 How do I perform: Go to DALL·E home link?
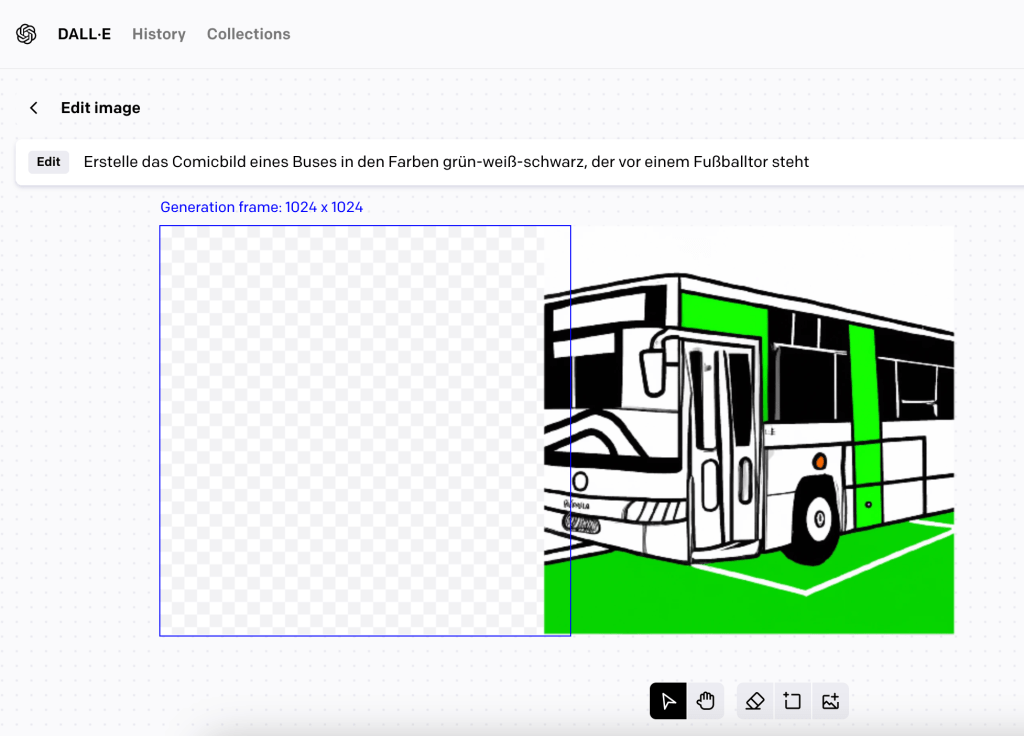pyautogui.click(x=84, y=34)
